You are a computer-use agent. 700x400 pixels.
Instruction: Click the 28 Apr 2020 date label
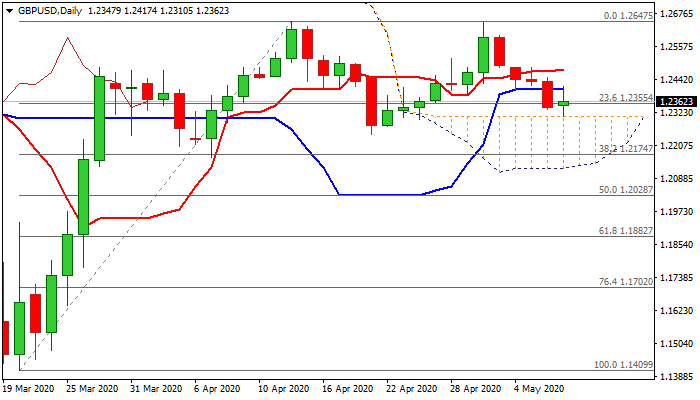point(476,389)
